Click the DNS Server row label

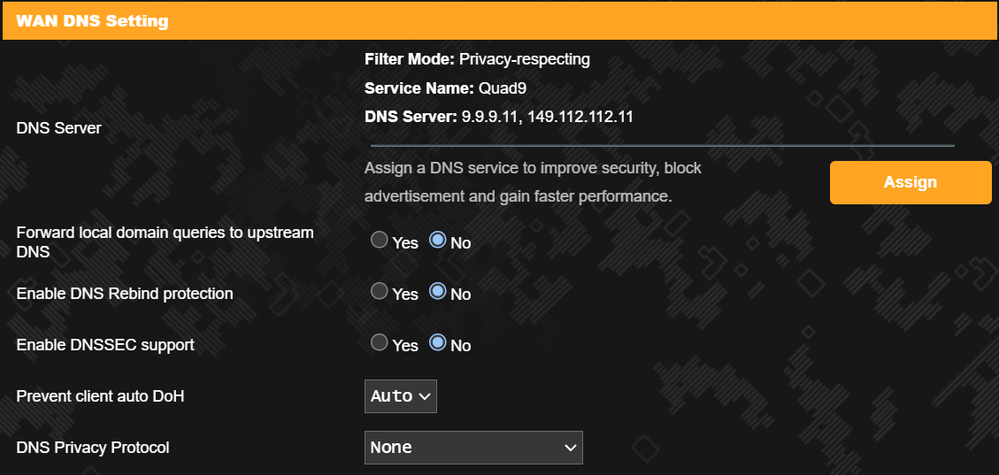[59, 128]
